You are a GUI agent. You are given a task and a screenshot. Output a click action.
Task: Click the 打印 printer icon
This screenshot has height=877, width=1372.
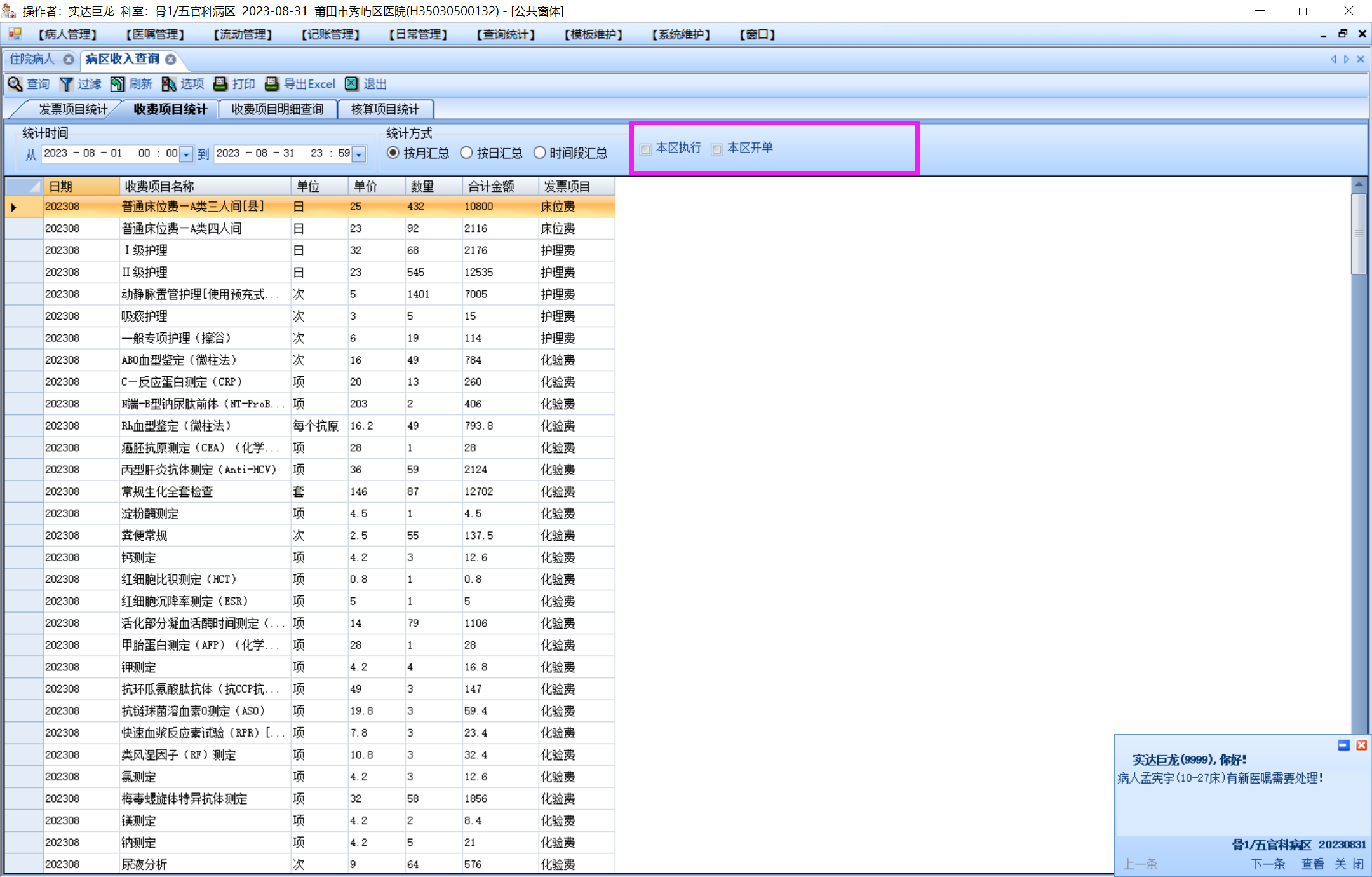click(x=220, y=84)
